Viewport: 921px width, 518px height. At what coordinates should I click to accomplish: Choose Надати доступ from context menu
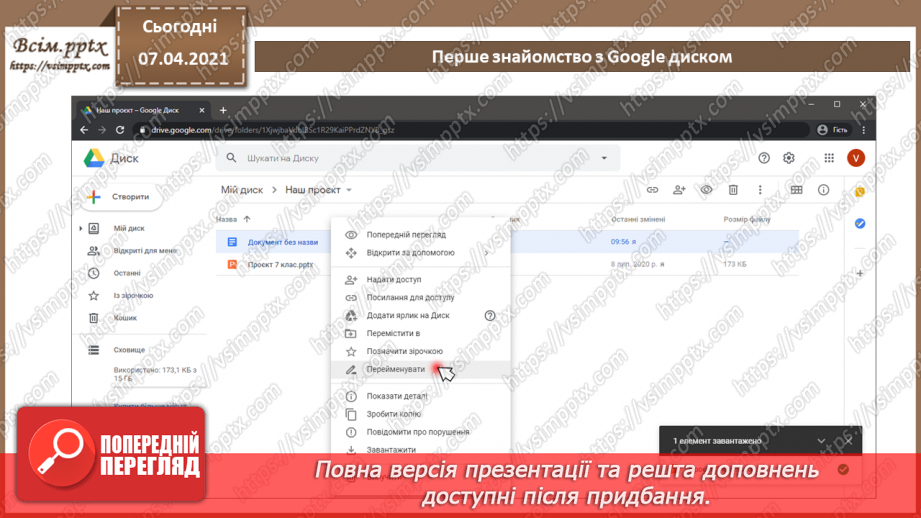[x=421, y=280]
